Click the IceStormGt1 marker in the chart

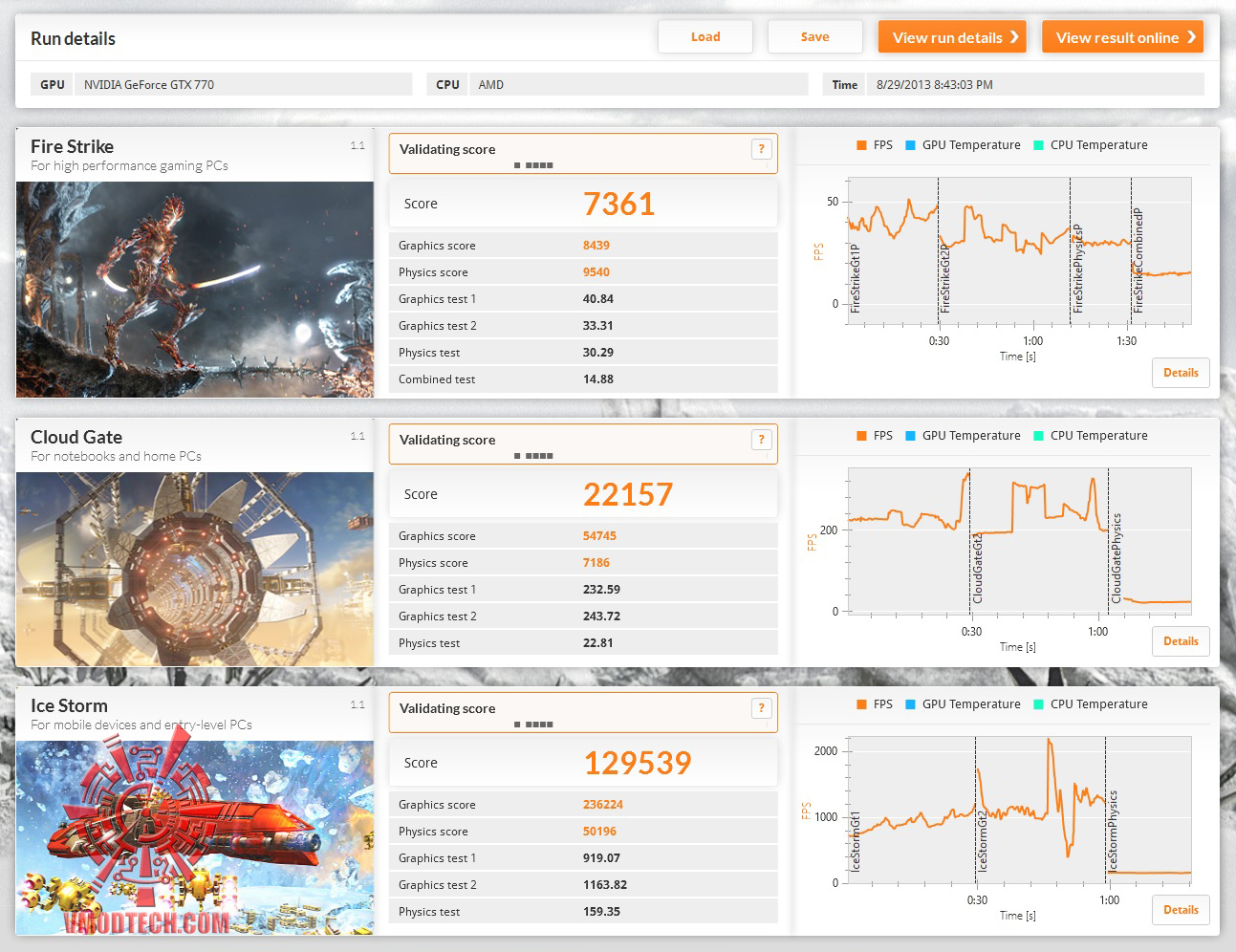[856, 842]
